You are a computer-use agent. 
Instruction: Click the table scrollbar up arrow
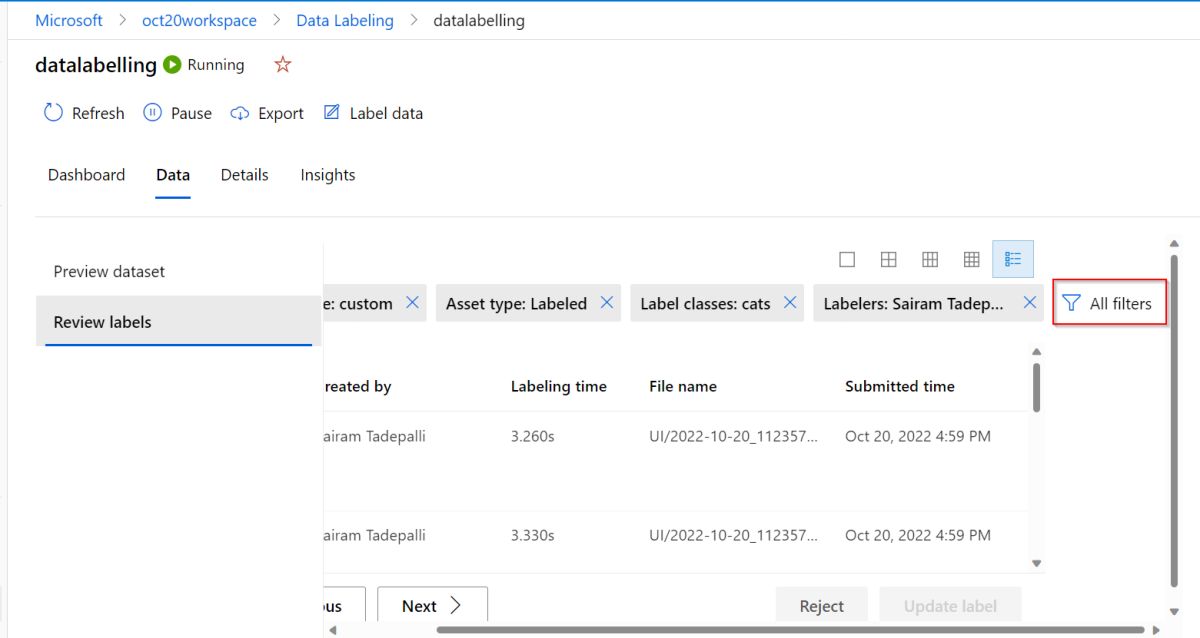(x=1036, y=351)
